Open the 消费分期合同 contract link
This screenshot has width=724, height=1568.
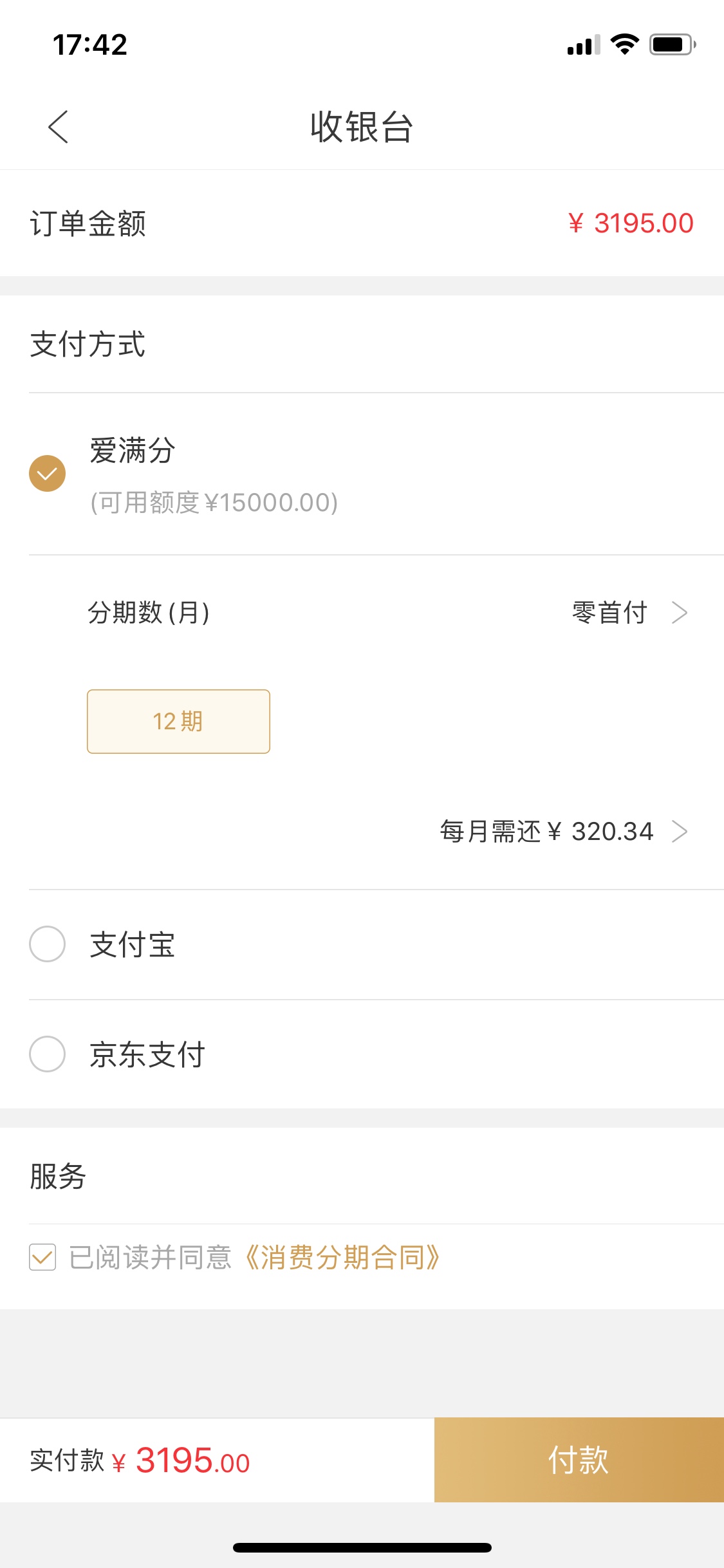pyautogui.click(x=342, y=1257)
